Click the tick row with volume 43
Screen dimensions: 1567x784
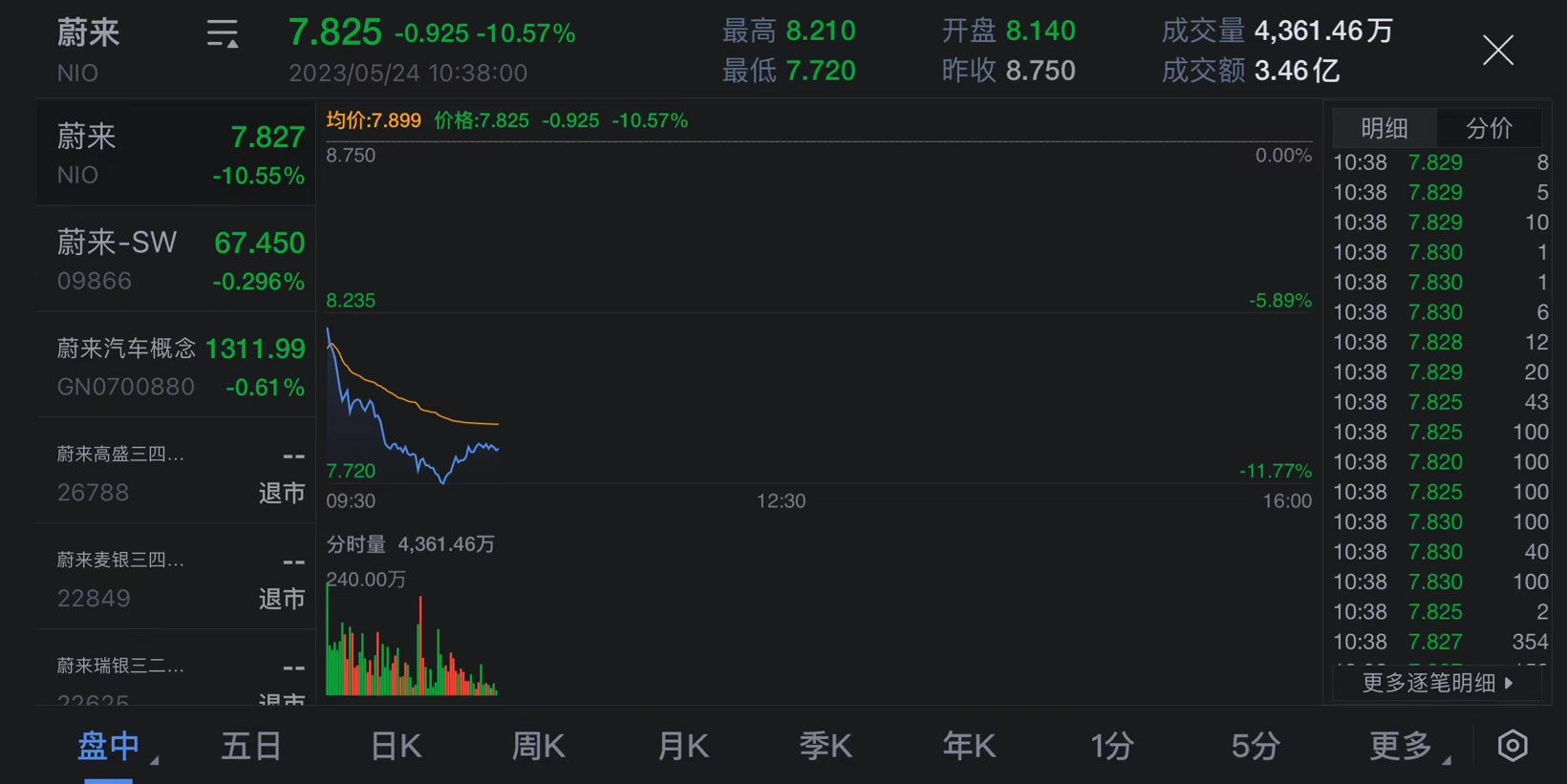pos(1441,402)
